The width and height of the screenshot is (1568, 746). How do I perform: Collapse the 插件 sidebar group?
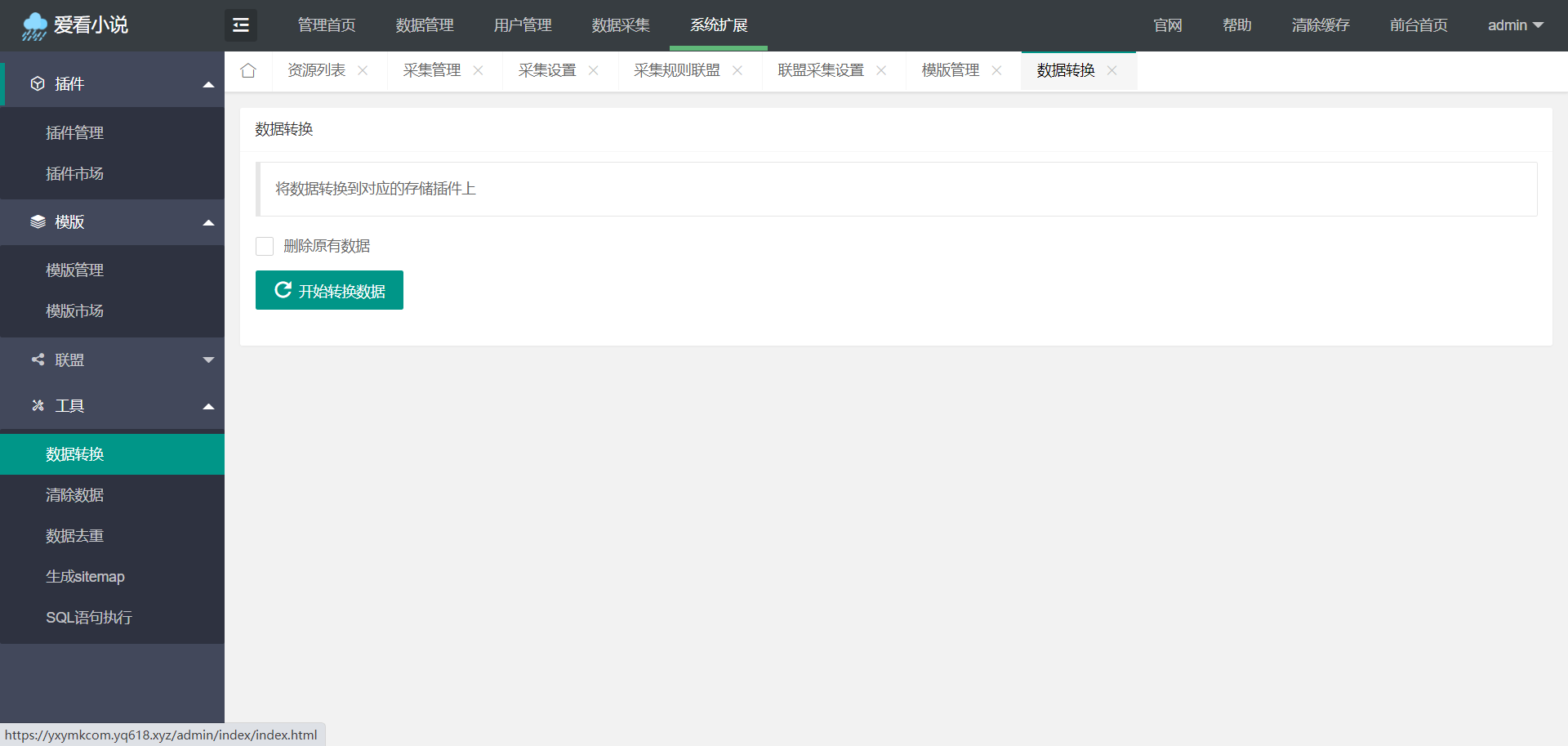(112, 84)
